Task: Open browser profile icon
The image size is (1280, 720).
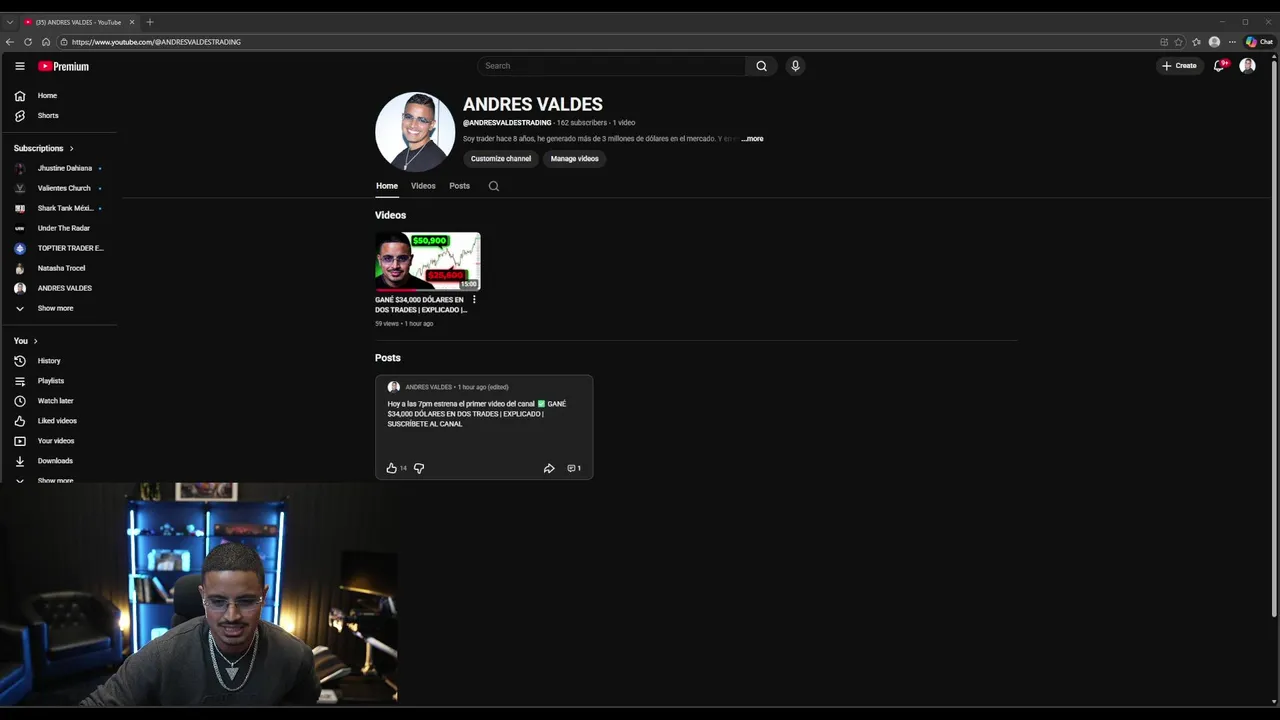Action: pos(1214,42)
